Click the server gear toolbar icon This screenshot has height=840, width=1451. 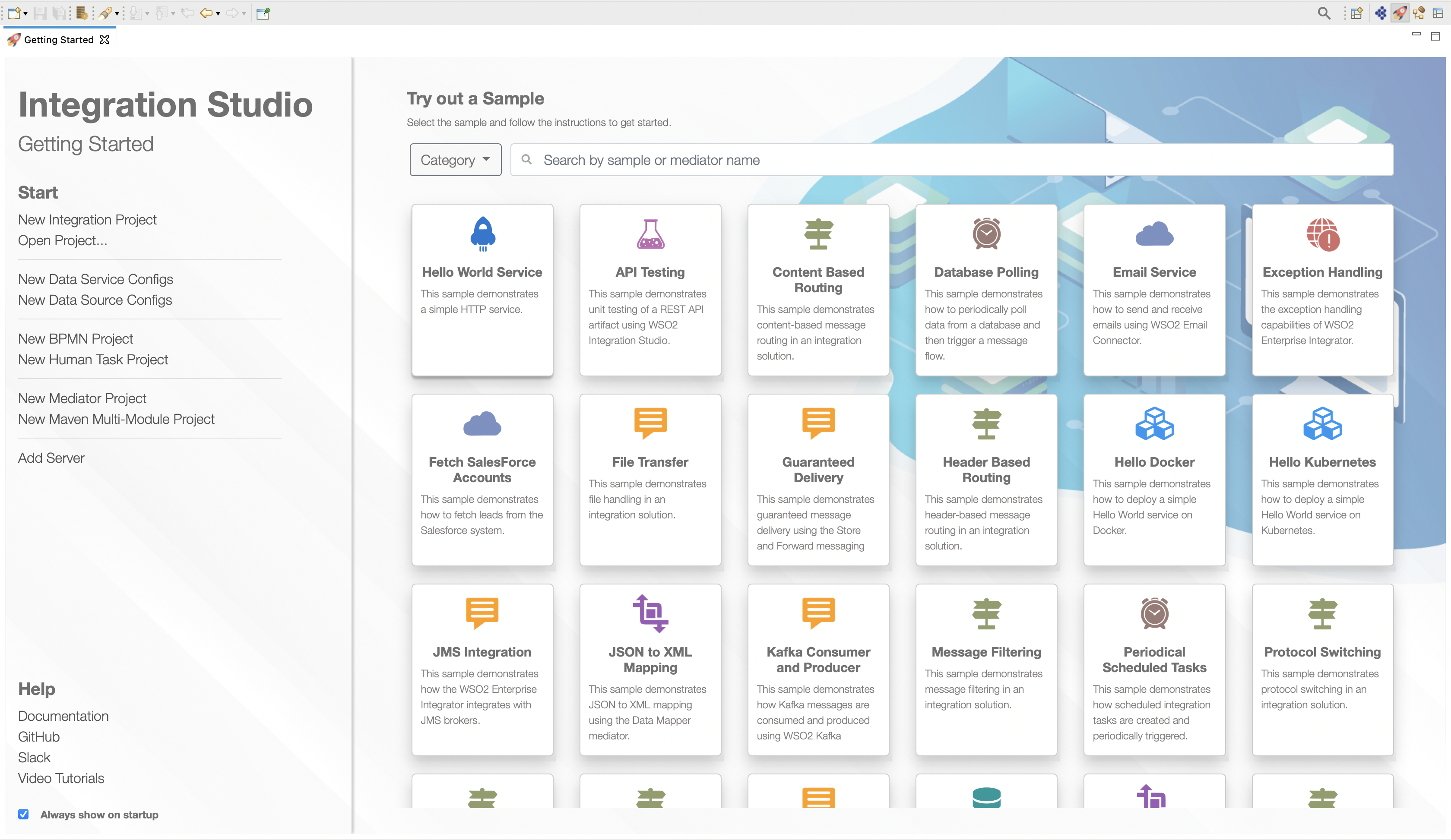tap(82, 13)
